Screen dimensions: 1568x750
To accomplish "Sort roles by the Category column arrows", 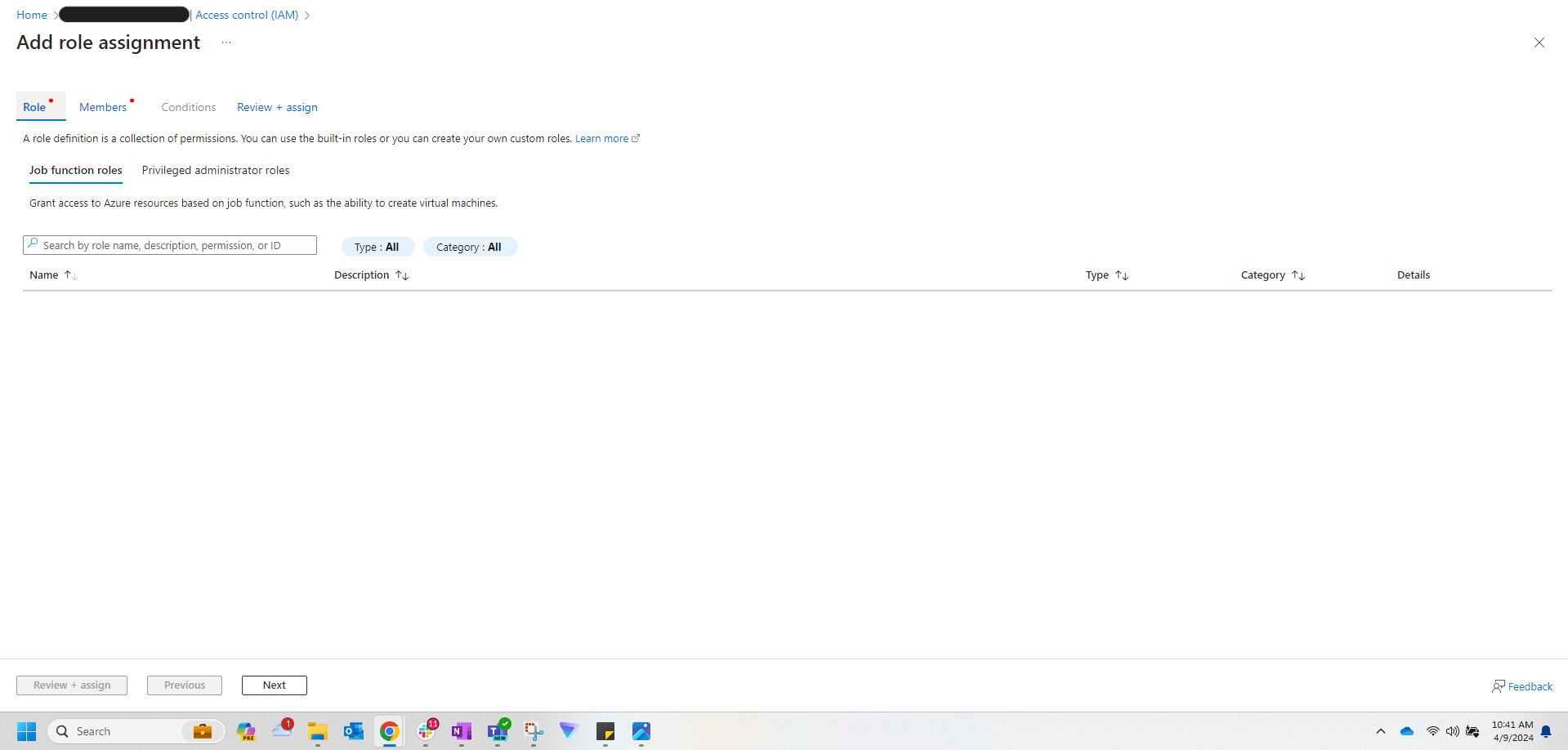I will click(1298, 275).
